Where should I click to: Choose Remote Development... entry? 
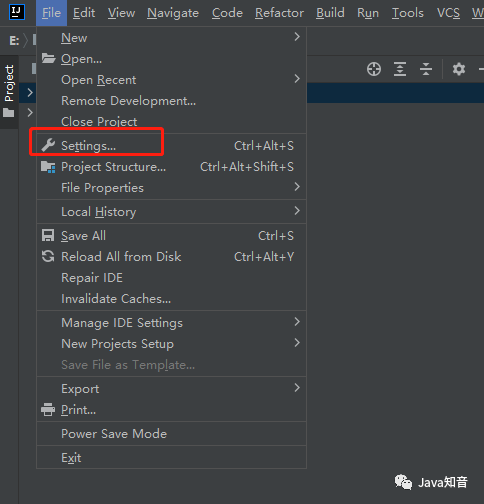click(171, 101)
